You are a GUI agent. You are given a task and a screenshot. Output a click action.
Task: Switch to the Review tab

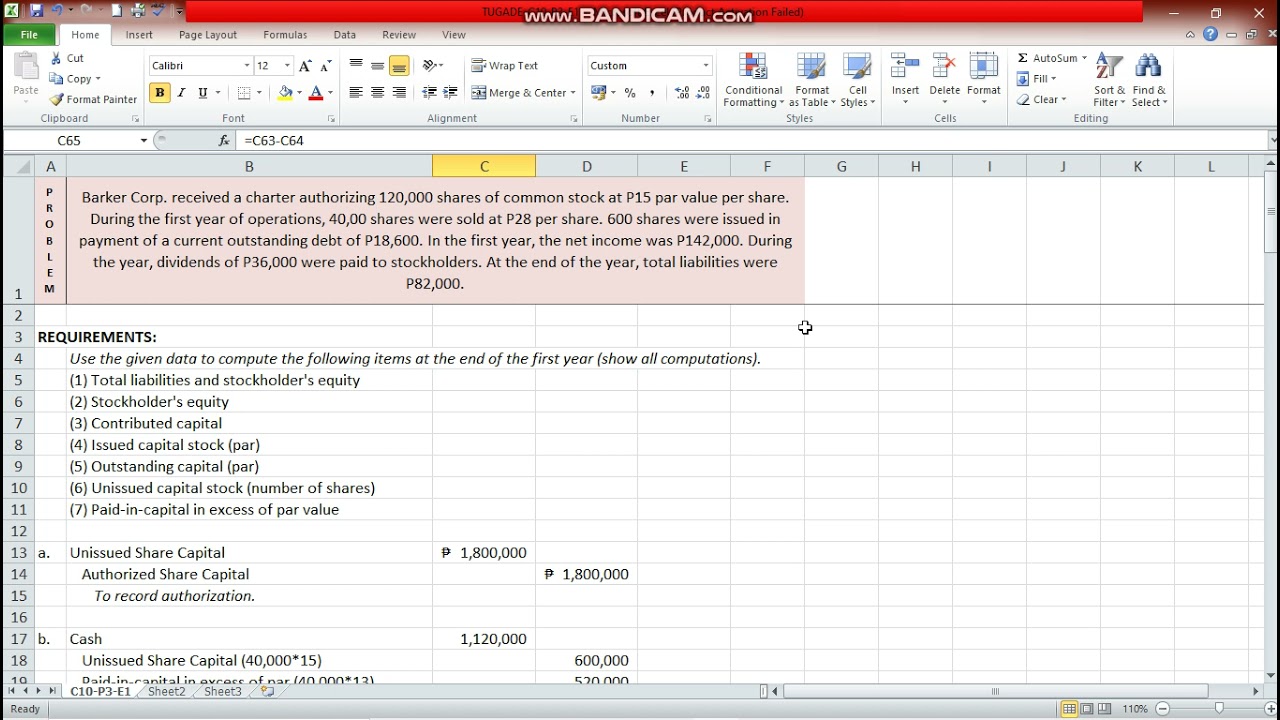399,34
